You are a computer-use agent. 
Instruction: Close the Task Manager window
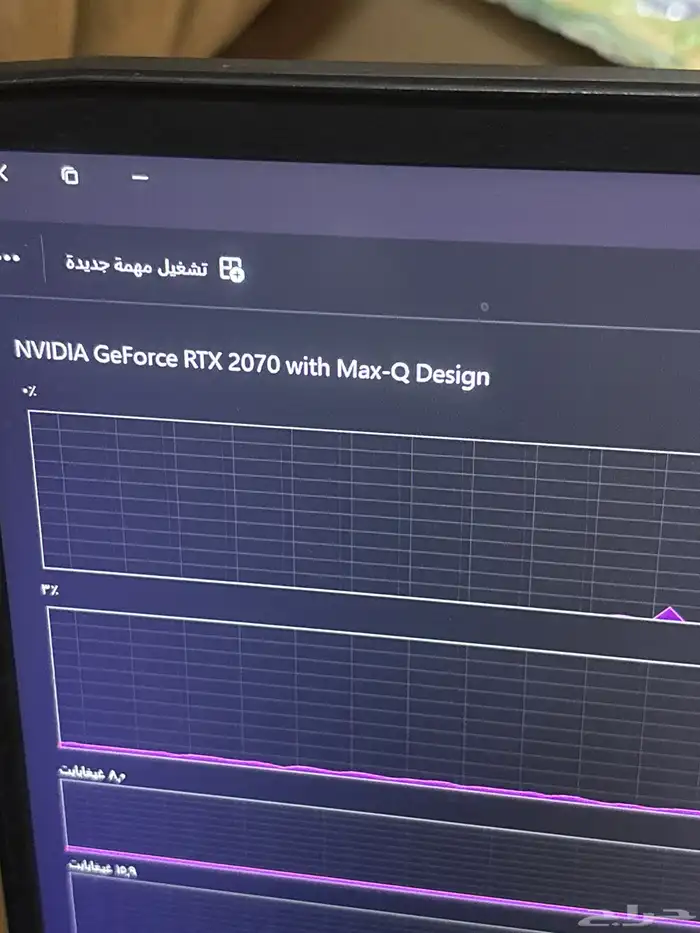(x=4, y=173)
